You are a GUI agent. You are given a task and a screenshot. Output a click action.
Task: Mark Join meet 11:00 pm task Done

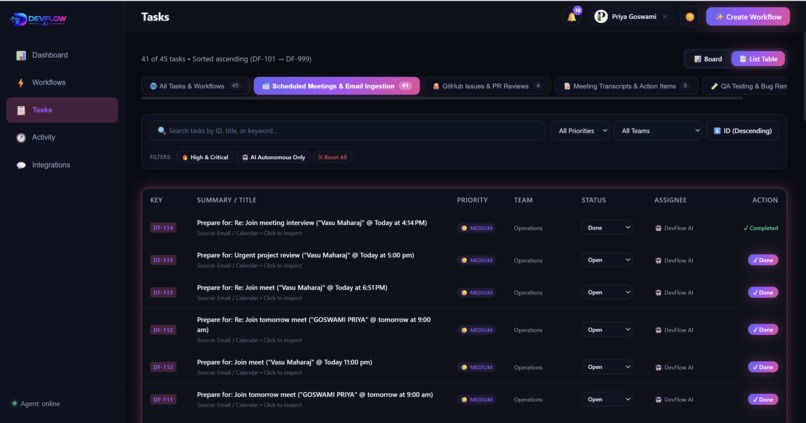(x=763, y=367)
